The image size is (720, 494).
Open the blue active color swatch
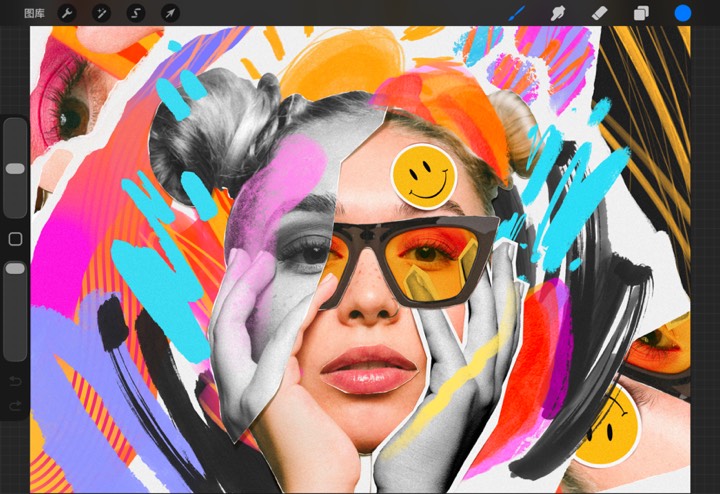[682, 13]
